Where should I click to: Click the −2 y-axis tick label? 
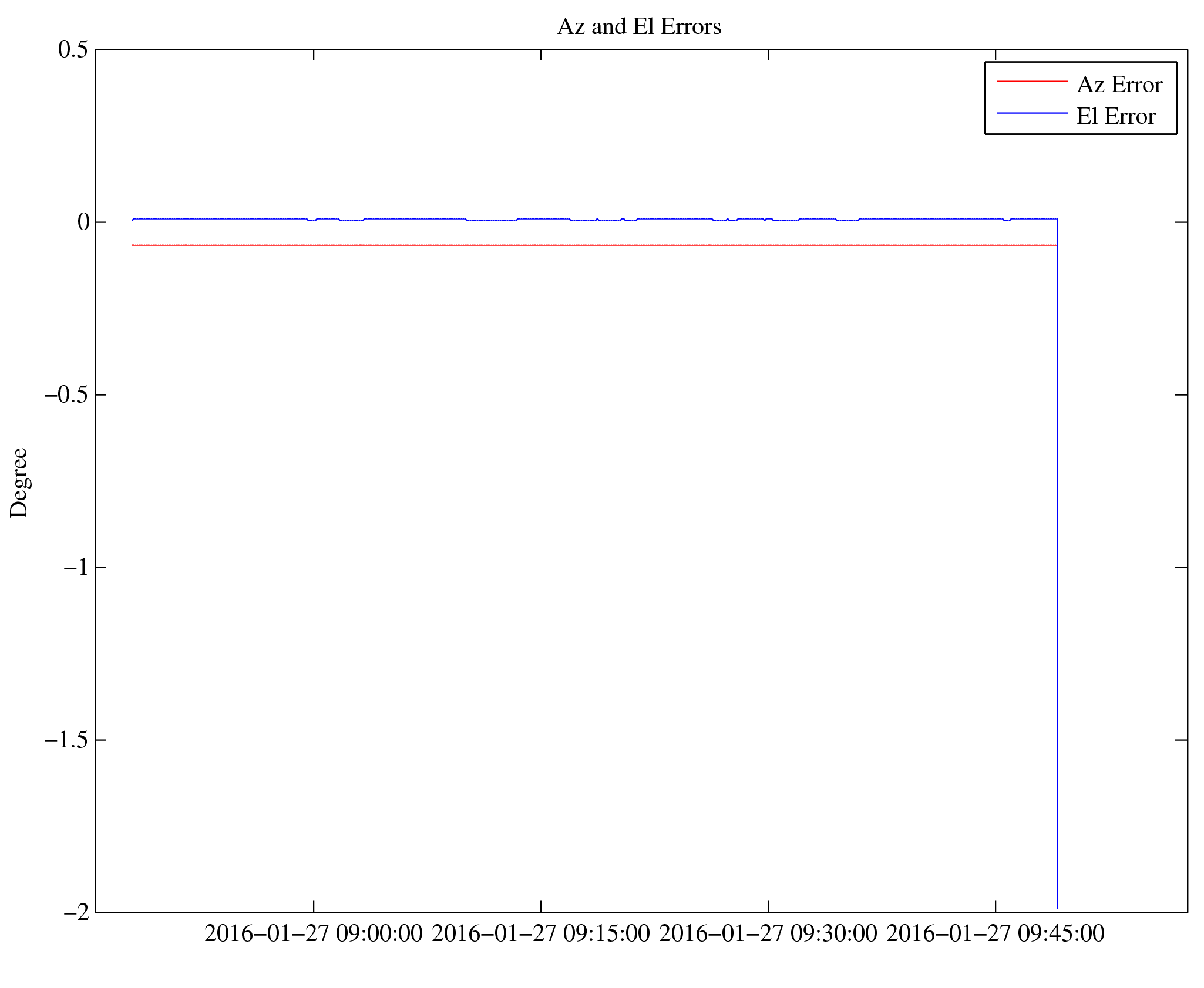pyautogui.click(x=76, y=912)
